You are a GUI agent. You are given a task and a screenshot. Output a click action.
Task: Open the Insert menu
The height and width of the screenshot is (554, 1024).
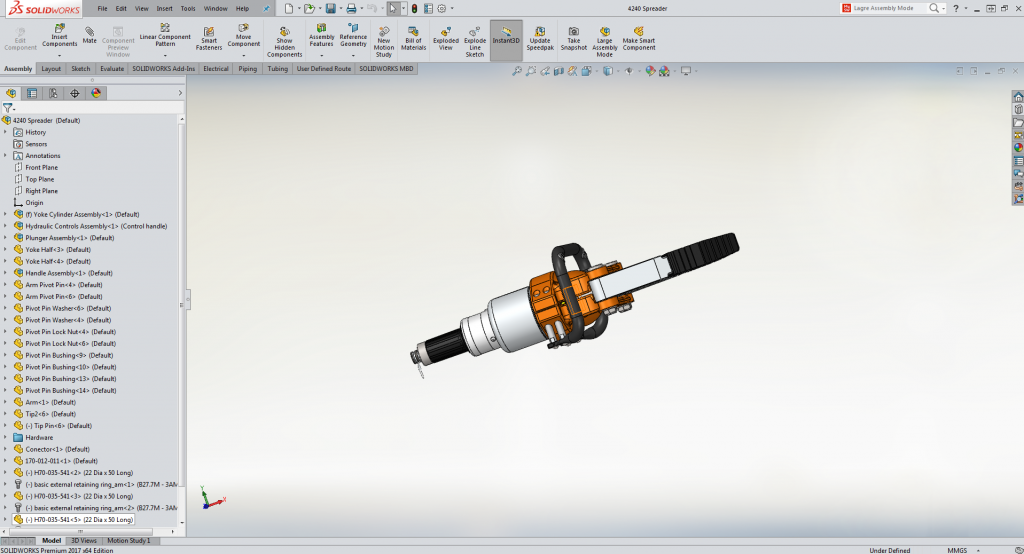(165, 8)
